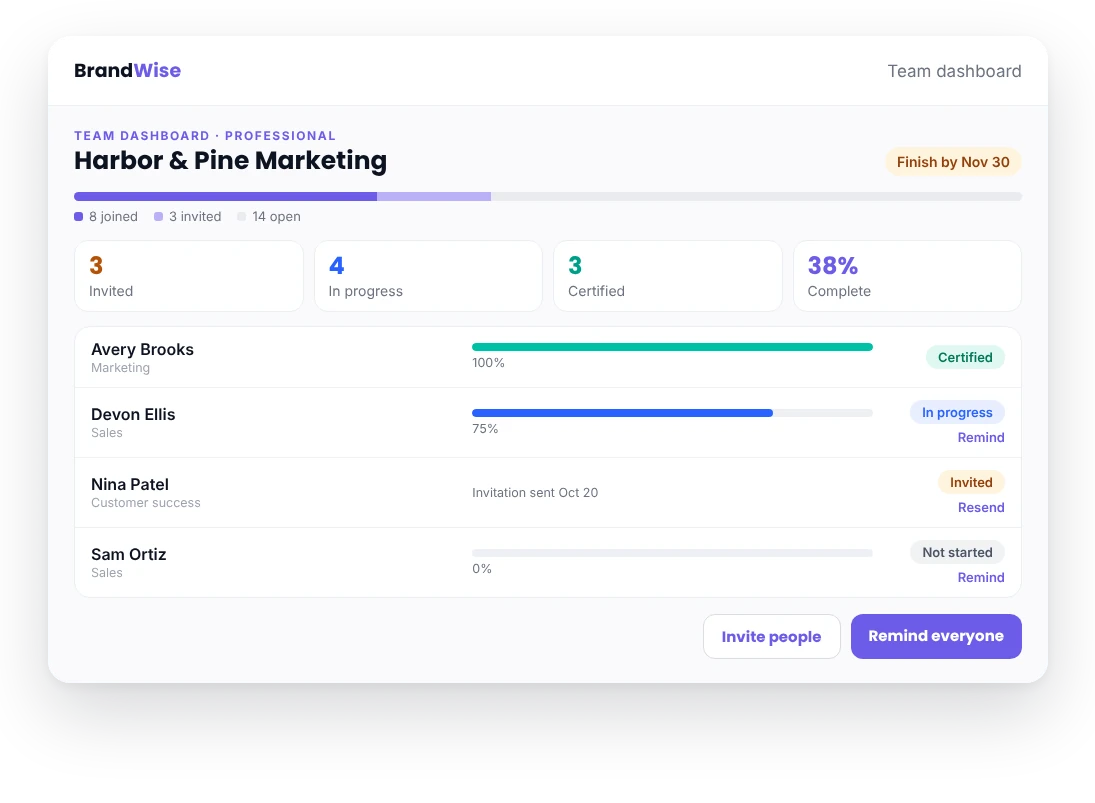This screenshot has width=1095, height=803.
Task: Click the Invited status badge
Action: click(x=971, y=482)
